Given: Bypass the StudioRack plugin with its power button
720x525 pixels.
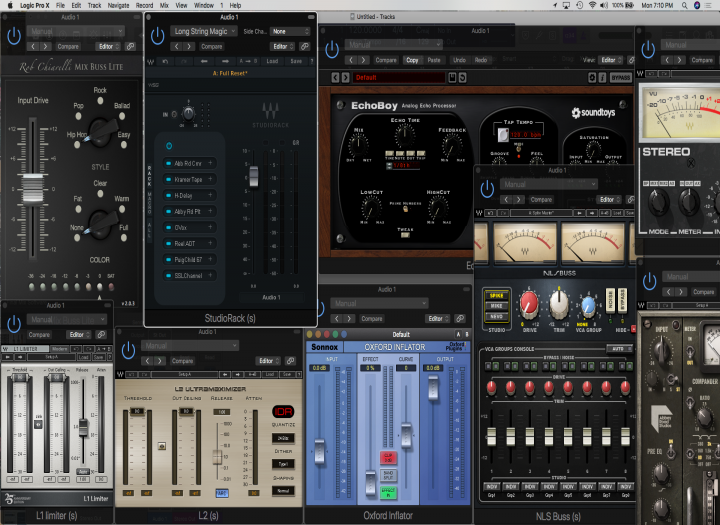Looking at the screenshot, I should [158, 36].
